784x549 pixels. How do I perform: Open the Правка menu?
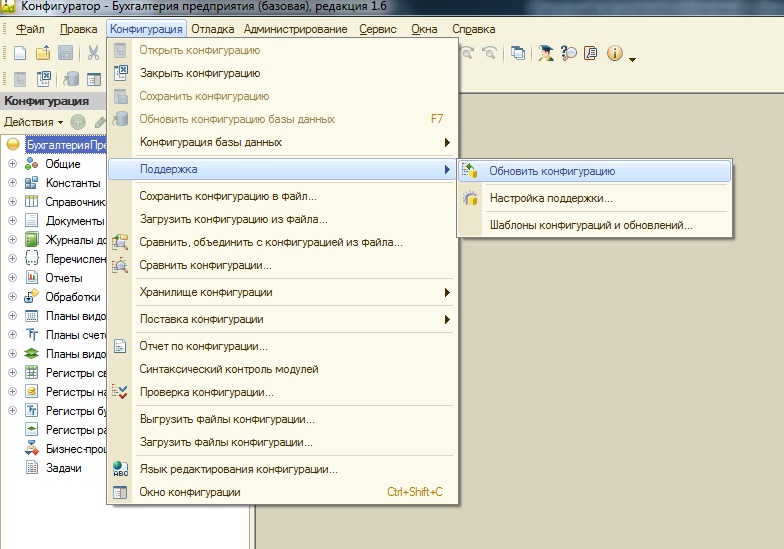click(x=78, y=29)
